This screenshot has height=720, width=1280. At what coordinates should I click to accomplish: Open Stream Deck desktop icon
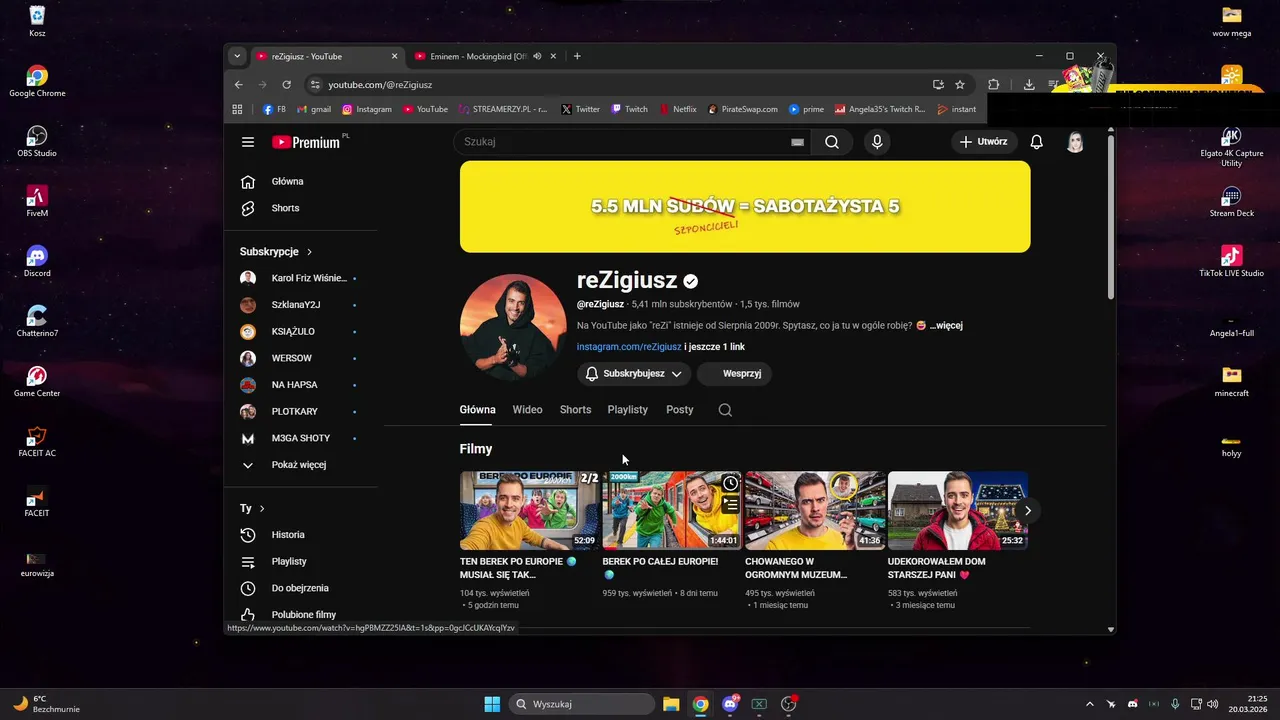(x=1231, y=202)
